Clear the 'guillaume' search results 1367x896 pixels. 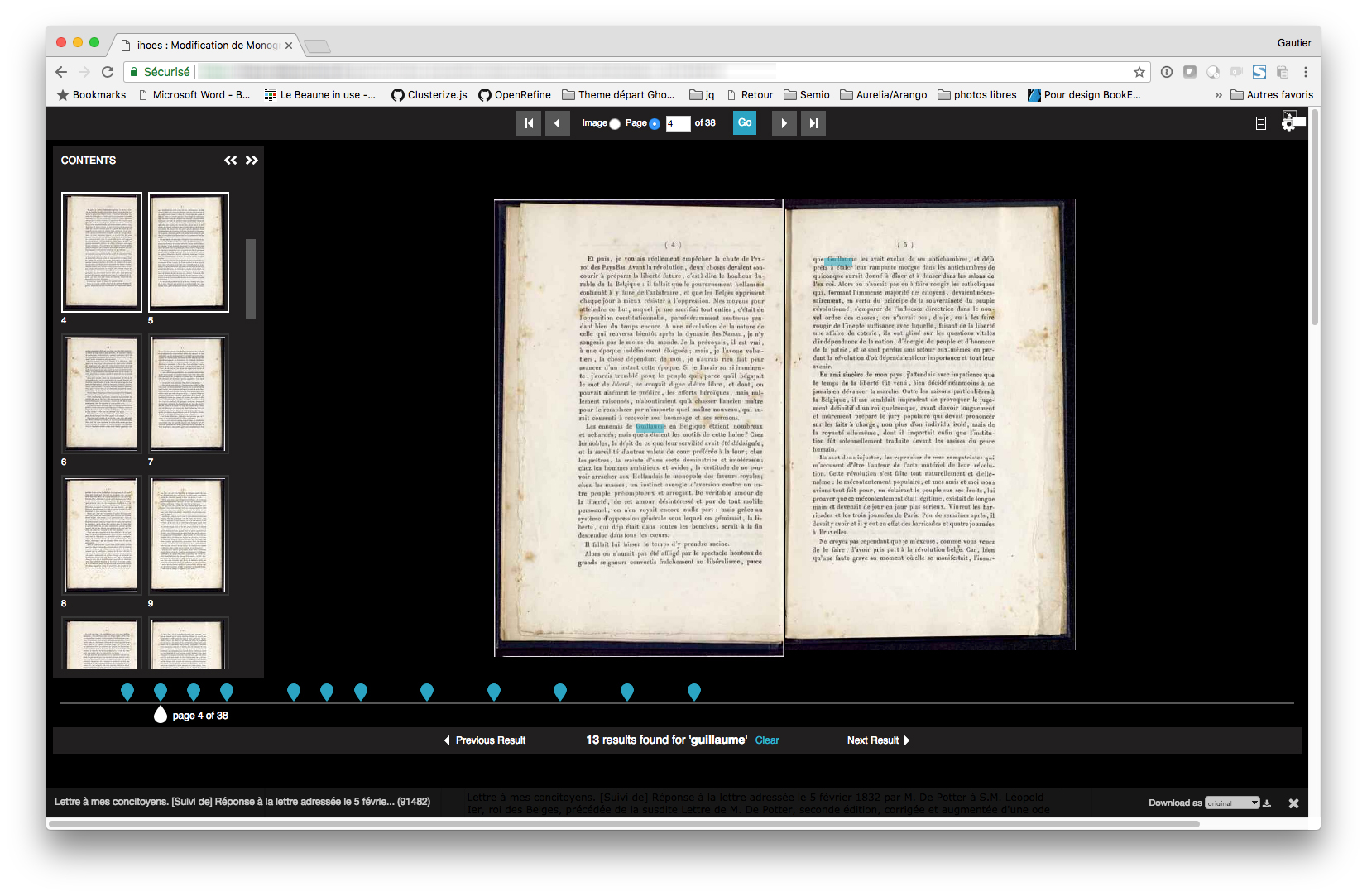tap(766, 740)
